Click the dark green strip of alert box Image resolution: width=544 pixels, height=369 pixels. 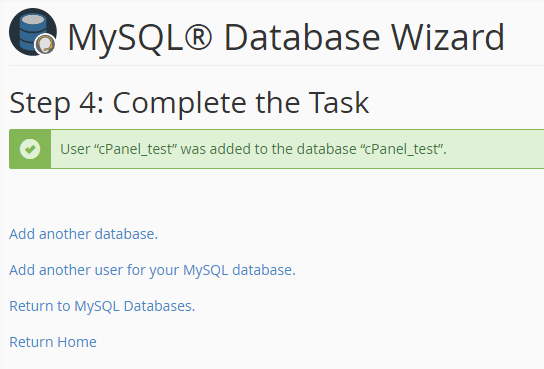[30, 149]
